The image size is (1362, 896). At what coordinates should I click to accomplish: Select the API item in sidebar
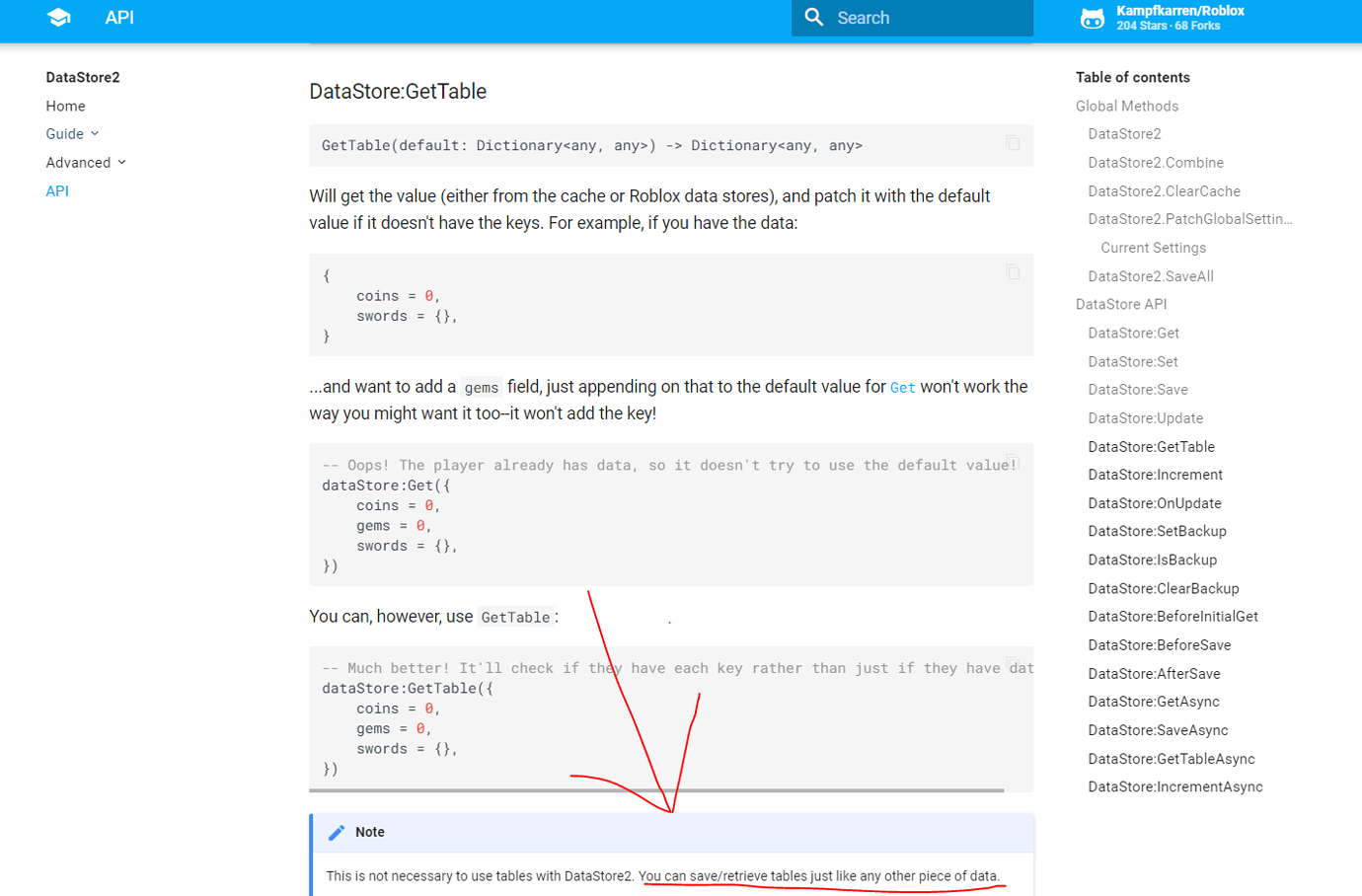(x=57, y=191)
